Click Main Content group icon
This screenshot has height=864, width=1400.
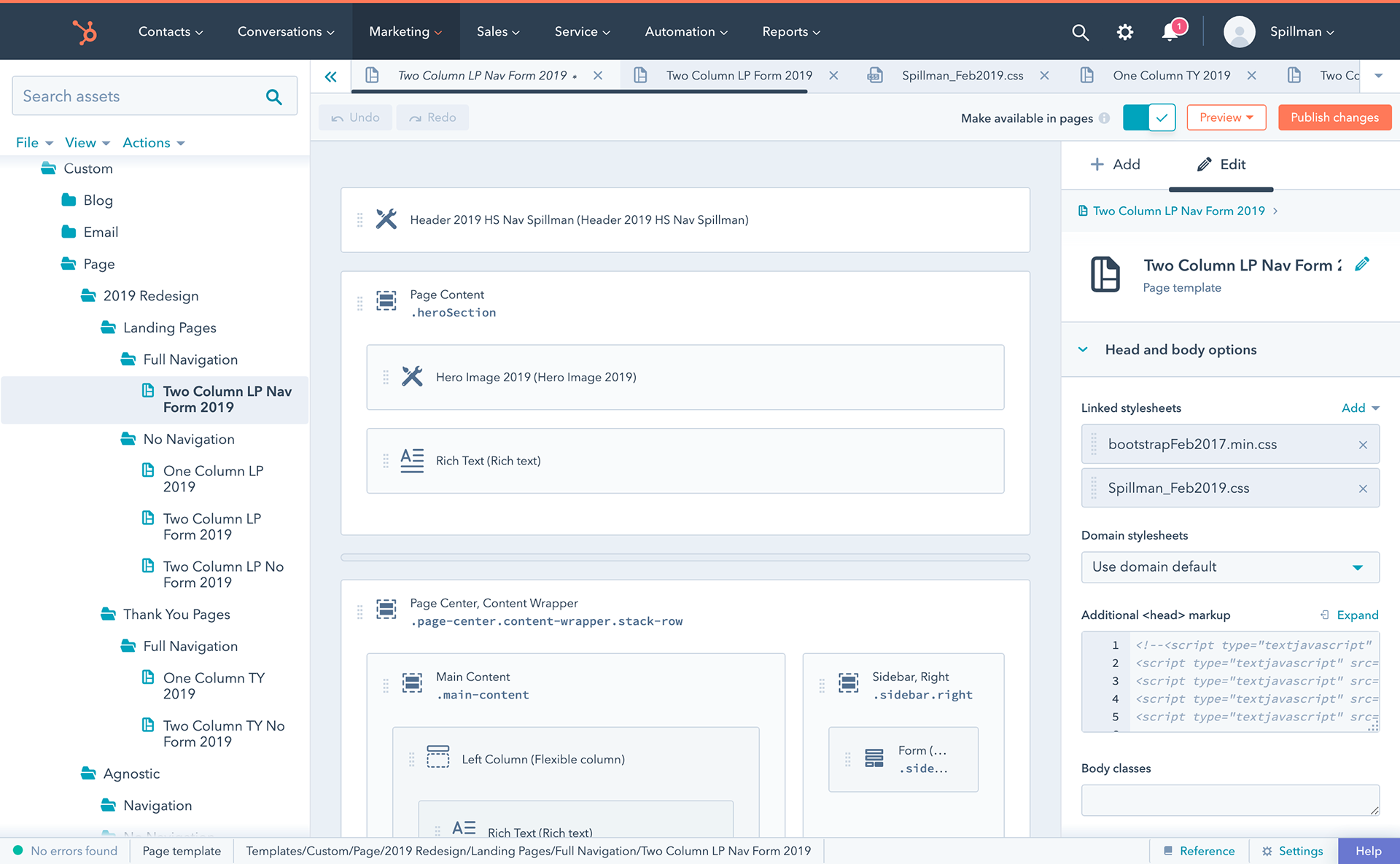(412, 683)
